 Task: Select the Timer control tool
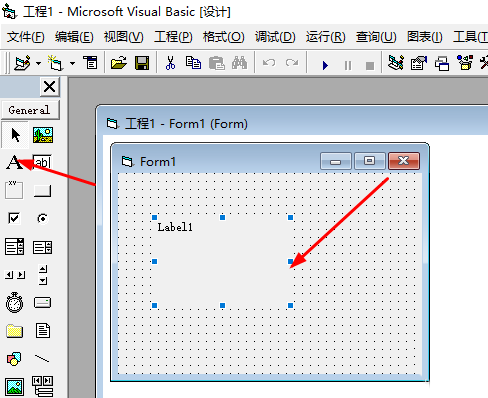point(15,302)
